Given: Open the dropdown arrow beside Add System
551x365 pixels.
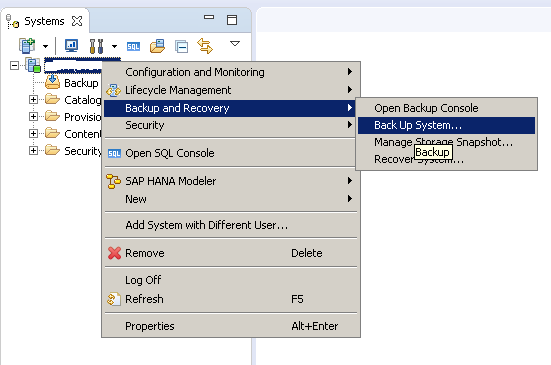Looking at the screenshot, I should click(45, 46).
